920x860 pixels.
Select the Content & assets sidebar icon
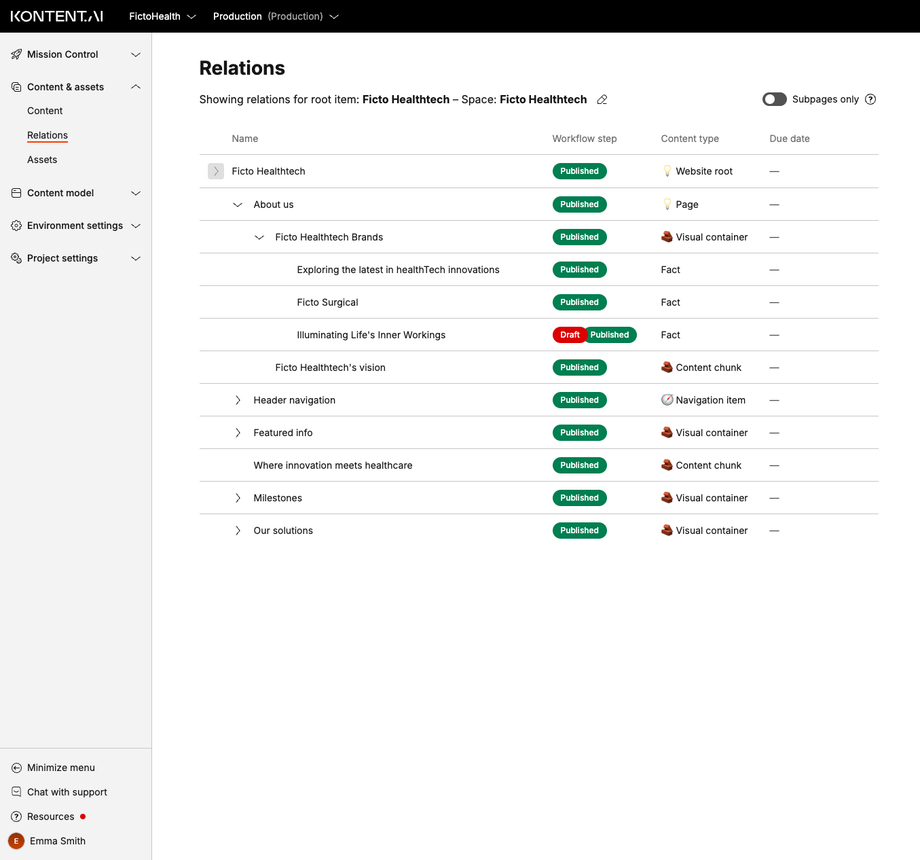14,86
